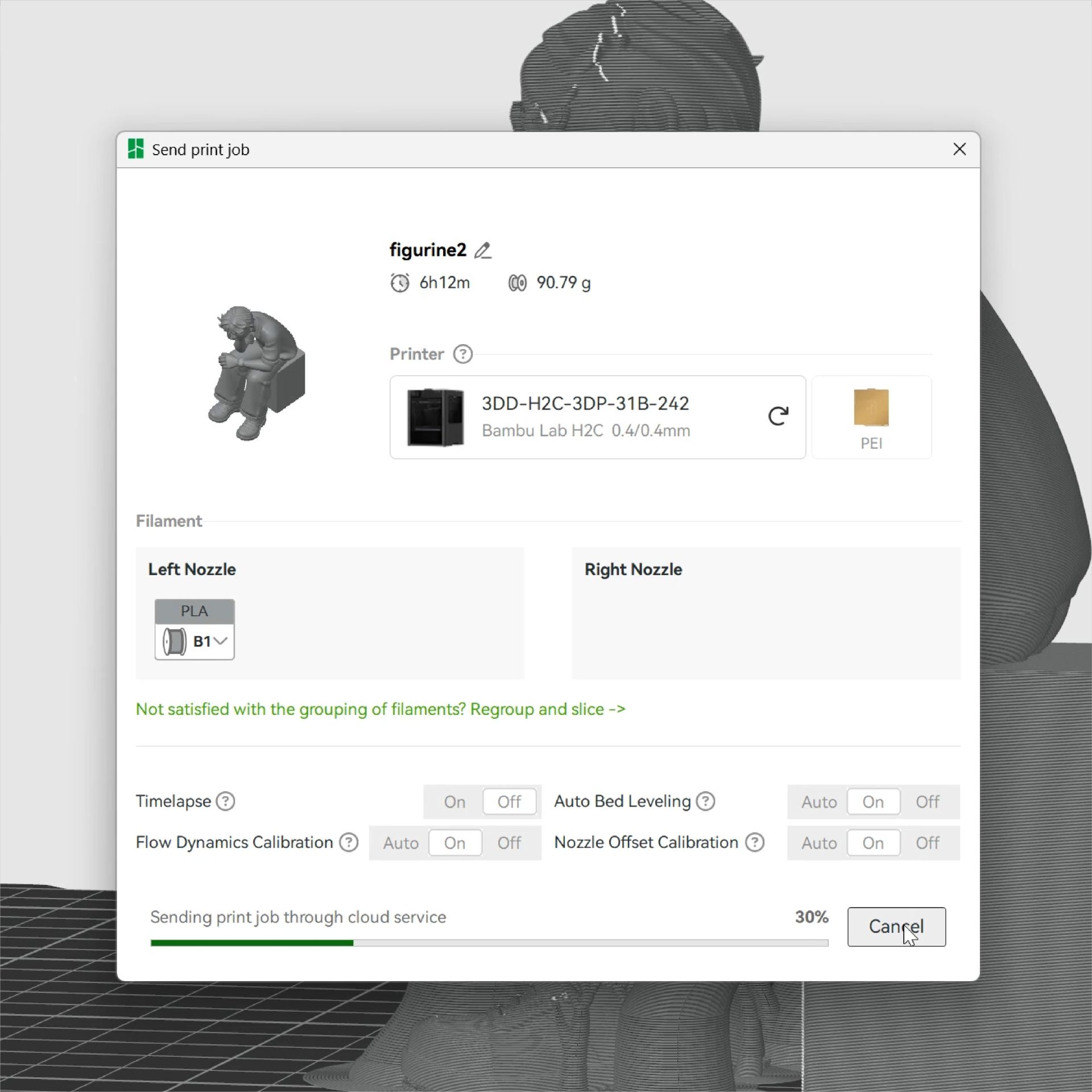Set Flow Dynamics Calibration to Auto
1092x1092 pixels.
(400, 843)
